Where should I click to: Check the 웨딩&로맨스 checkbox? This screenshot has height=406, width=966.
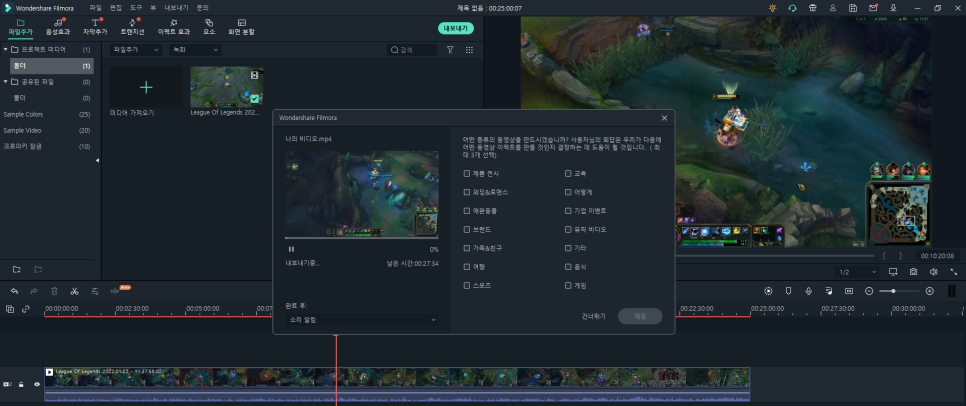[467, 192]
